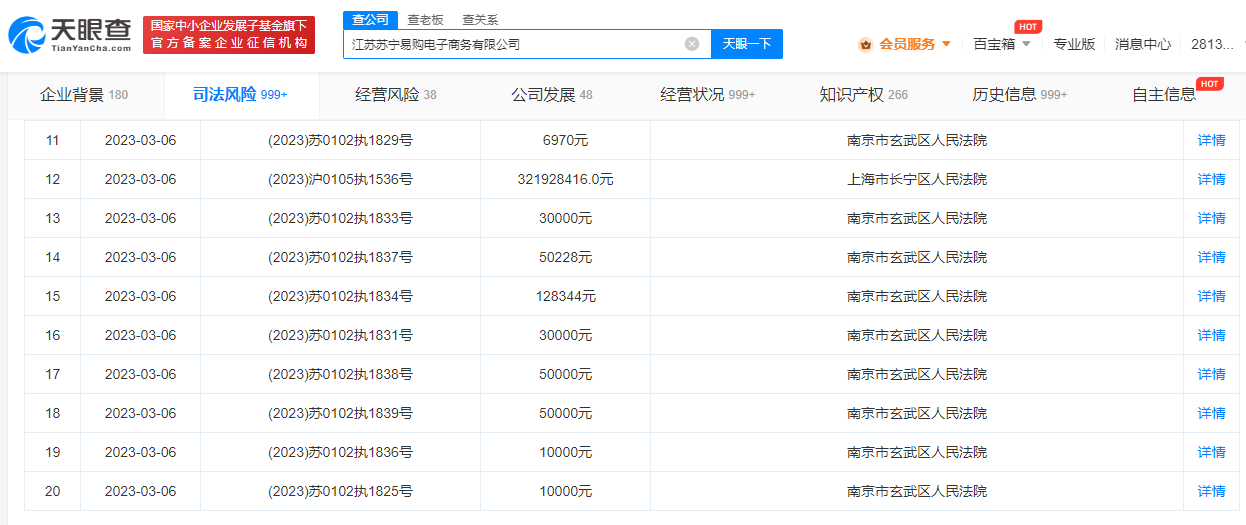Screen dimensions: 1246x525
Task: Open 详情 for case 苏0102执1834号
Action: [1211, 296]
